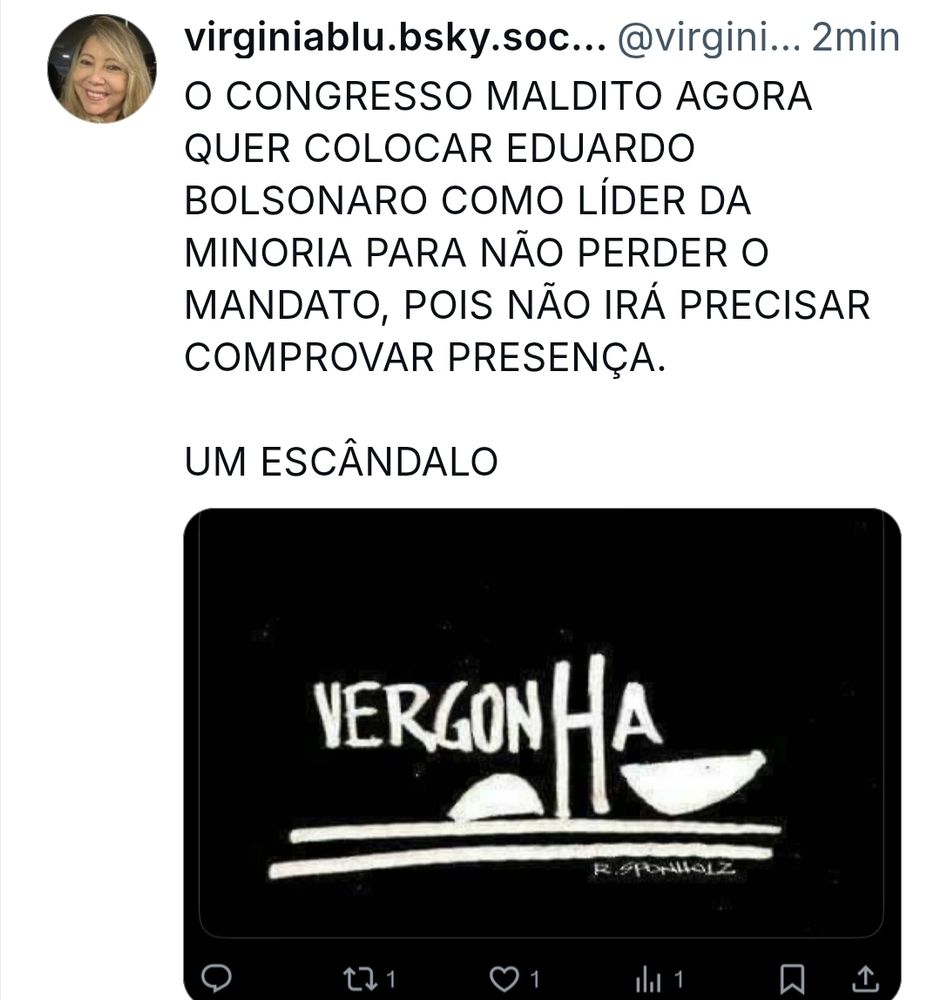Click the COMPROVAR PRESENÇA line of the post
This screenshot has width=941, height=1000.
[425, 357]
